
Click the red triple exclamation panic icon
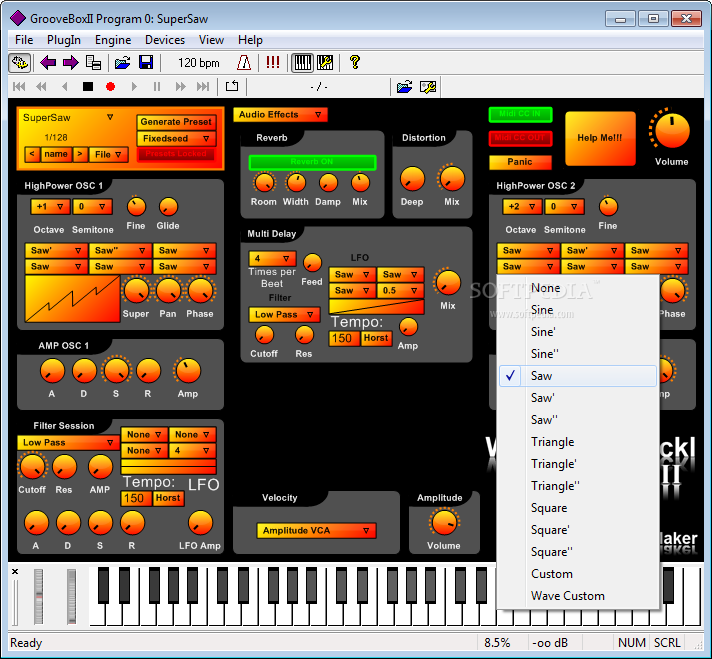coord(273,62)
